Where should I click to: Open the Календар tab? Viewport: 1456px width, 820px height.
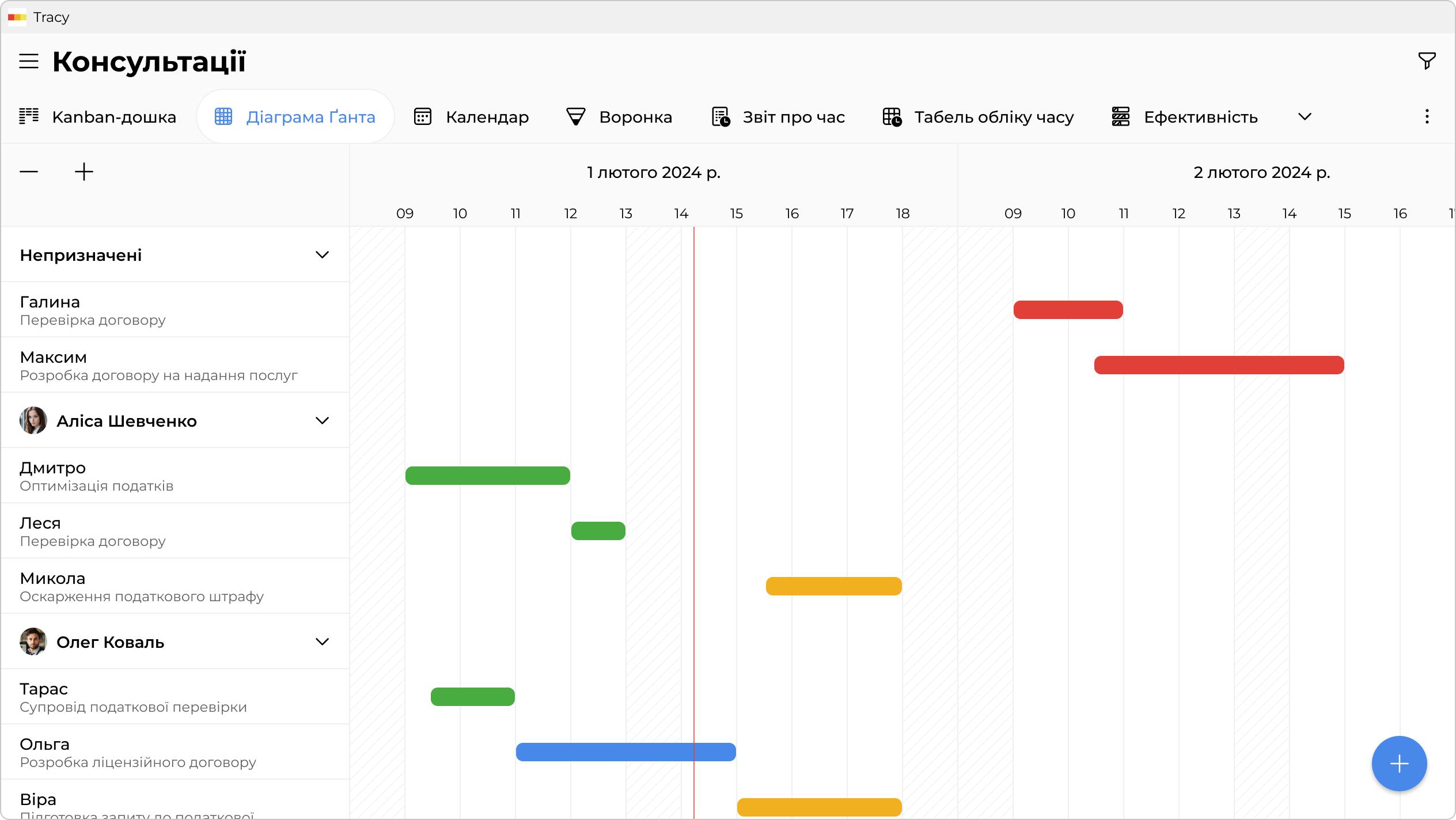click(471, 117)
